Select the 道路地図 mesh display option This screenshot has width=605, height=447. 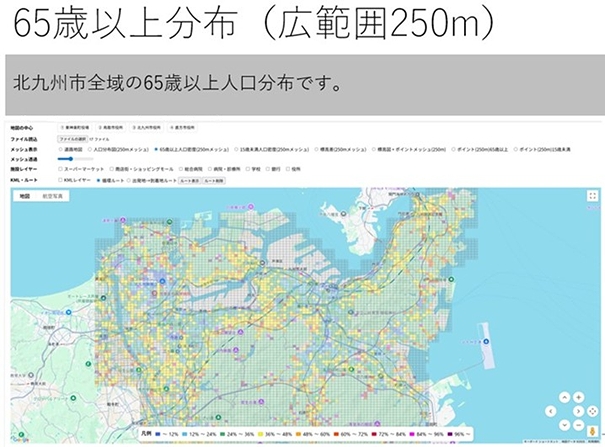62,149
